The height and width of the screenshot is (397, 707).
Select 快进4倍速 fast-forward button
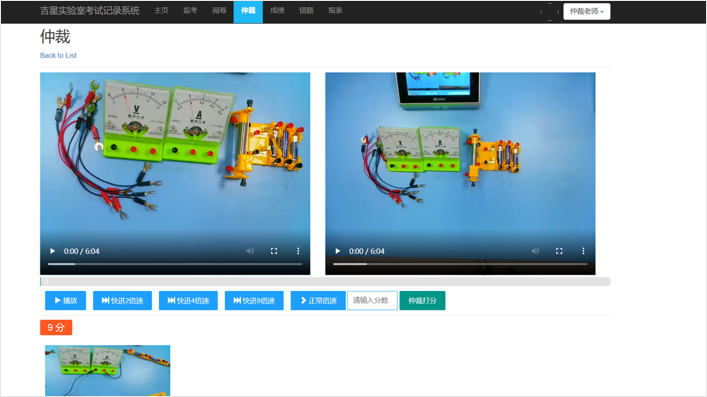pos(188,300)
